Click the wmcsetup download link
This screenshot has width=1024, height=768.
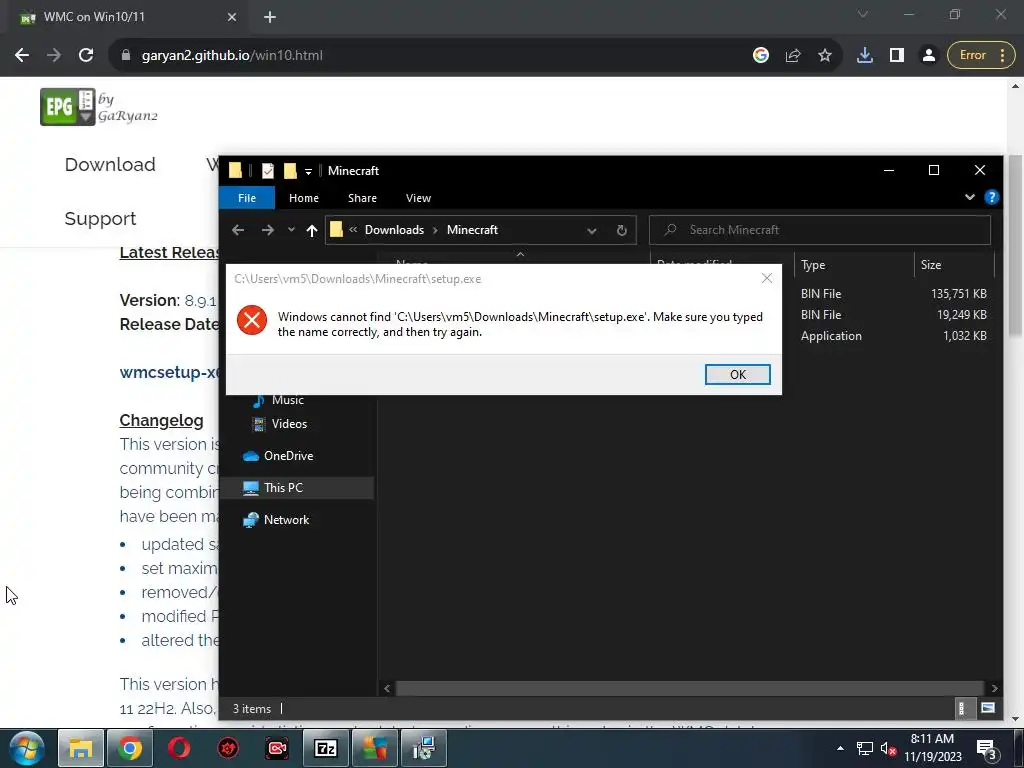pyautogui.click(x=169, y=372)
